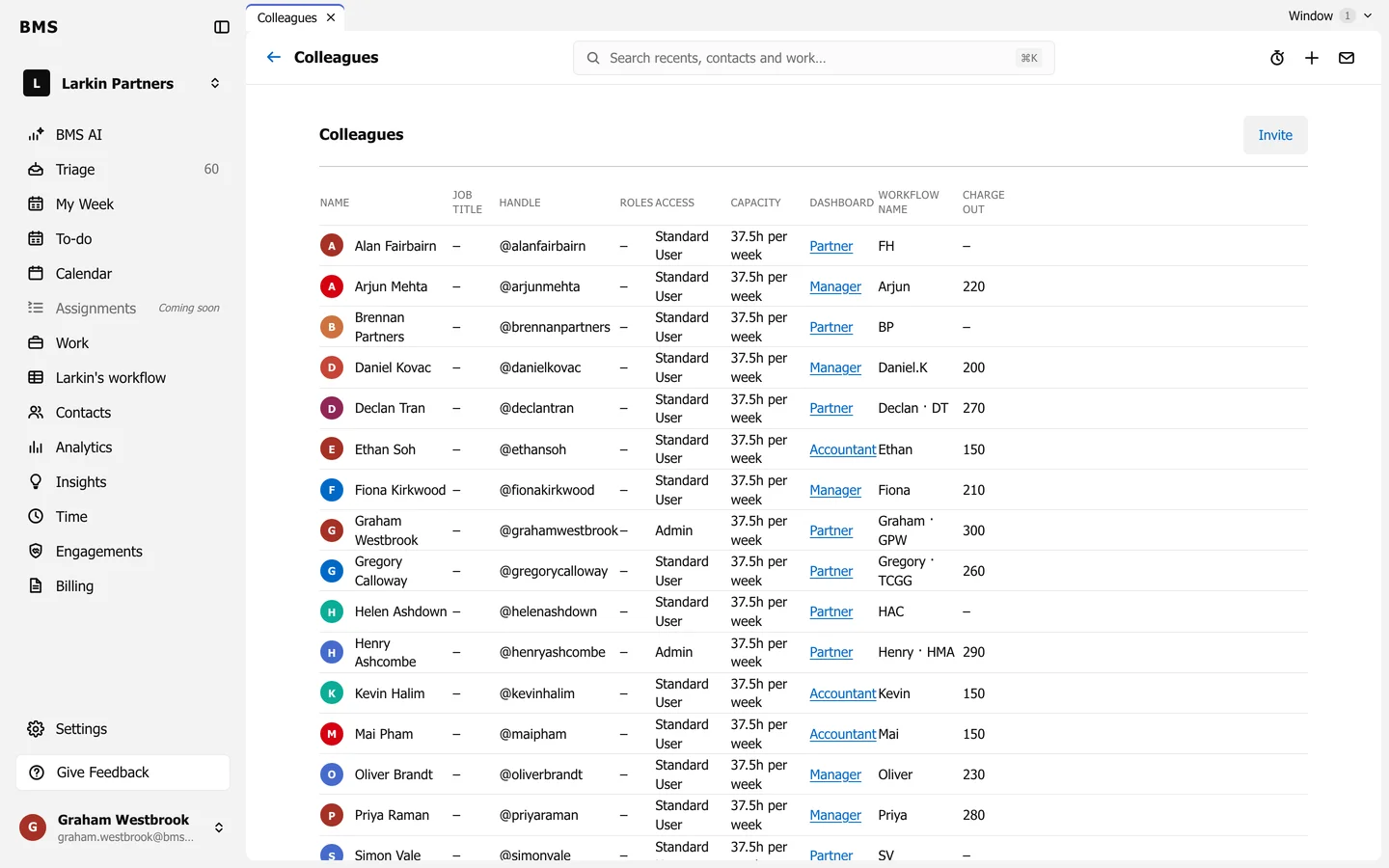Click the Capacity column header

tap(755, 203)
